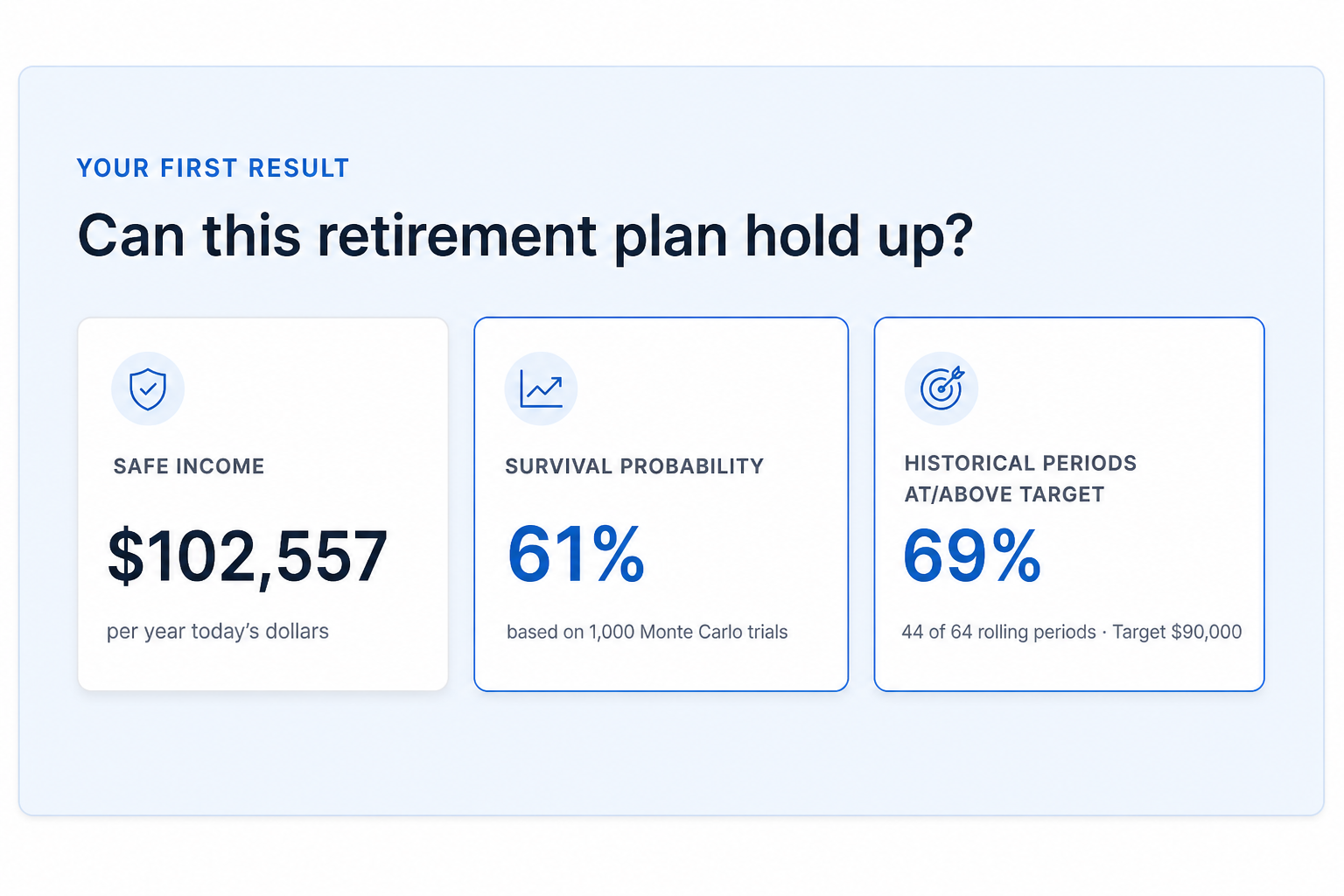
Task: Click 'Can this retirement plan hold up?' heading
Action: [x=525, y=237]
